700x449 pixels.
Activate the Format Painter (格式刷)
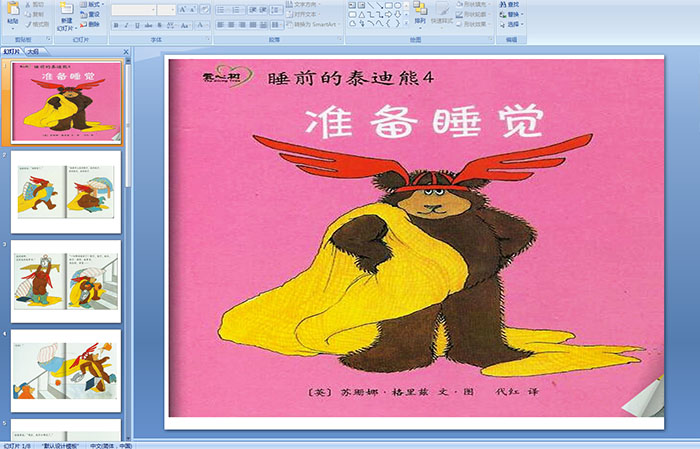click(x=38, y=24)
